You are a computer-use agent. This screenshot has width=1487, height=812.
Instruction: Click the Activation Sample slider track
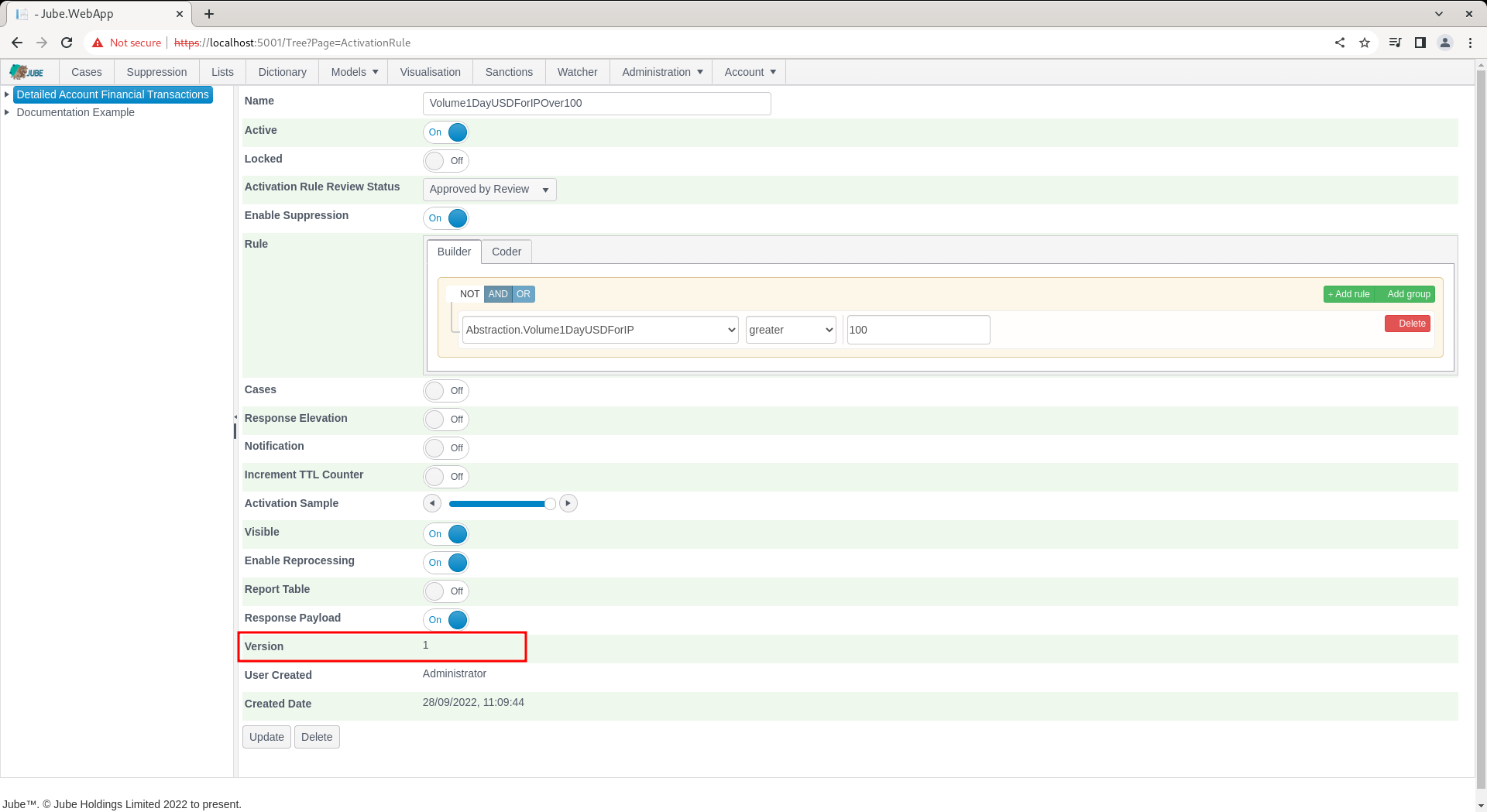click(500, 504)
